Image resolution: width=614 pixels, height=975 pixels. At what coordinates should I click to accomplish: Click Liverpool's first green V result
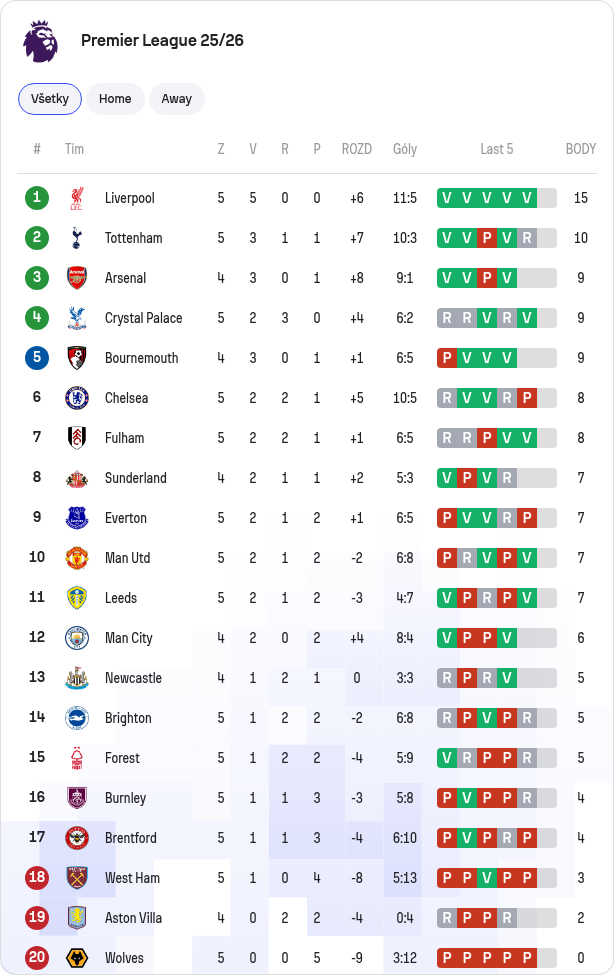[x=447, y=198]
